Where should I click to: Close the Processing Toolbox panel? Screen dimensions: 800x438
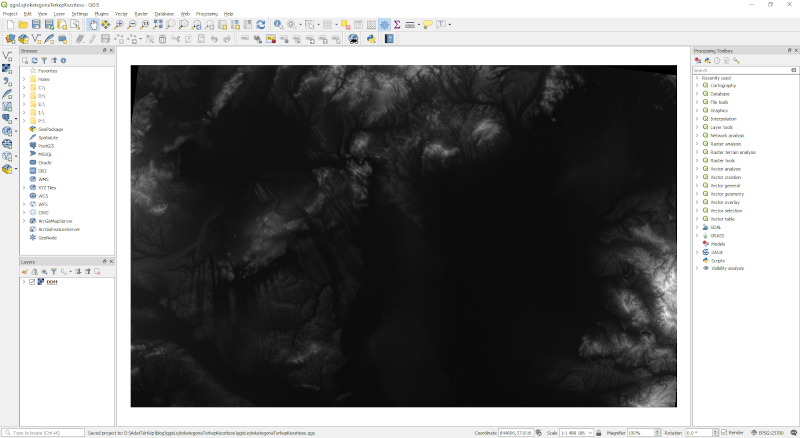point(796,51)
